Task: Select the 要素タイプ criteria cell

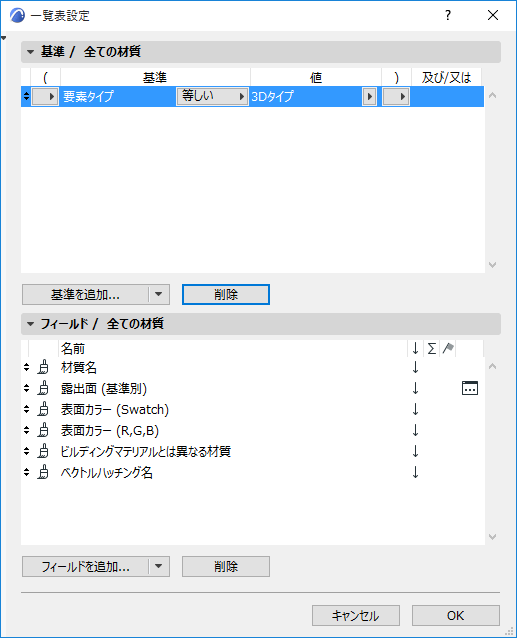Action: coord(118,96)
